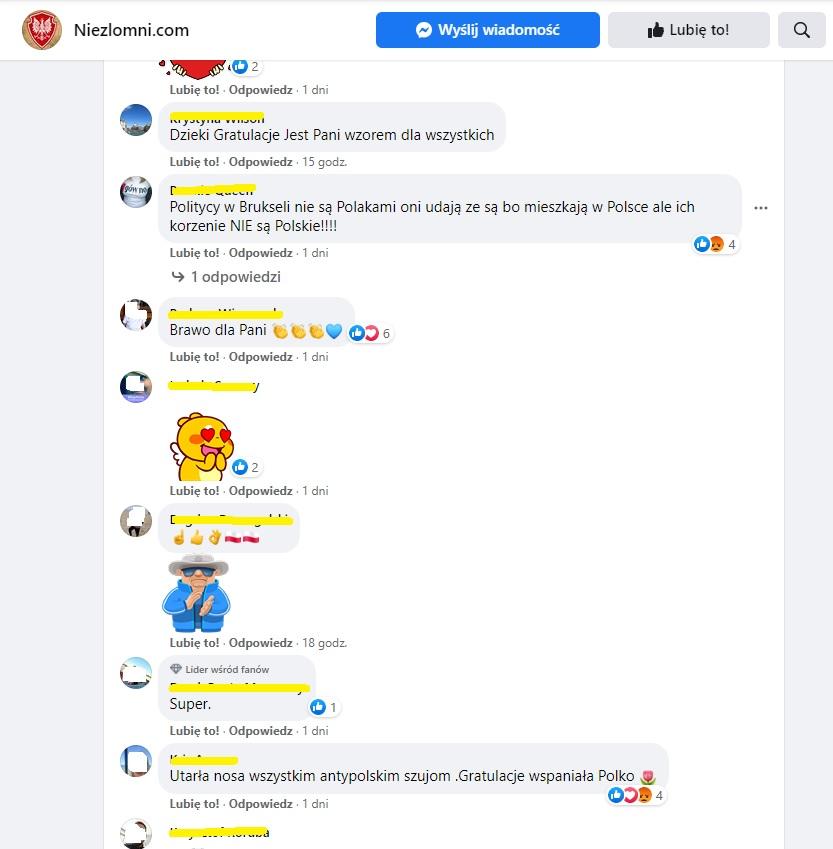Click the yellow heart-eyes duck sticker
The width and height of the screenshot is (833, 849).
click(x=201, y=447)
